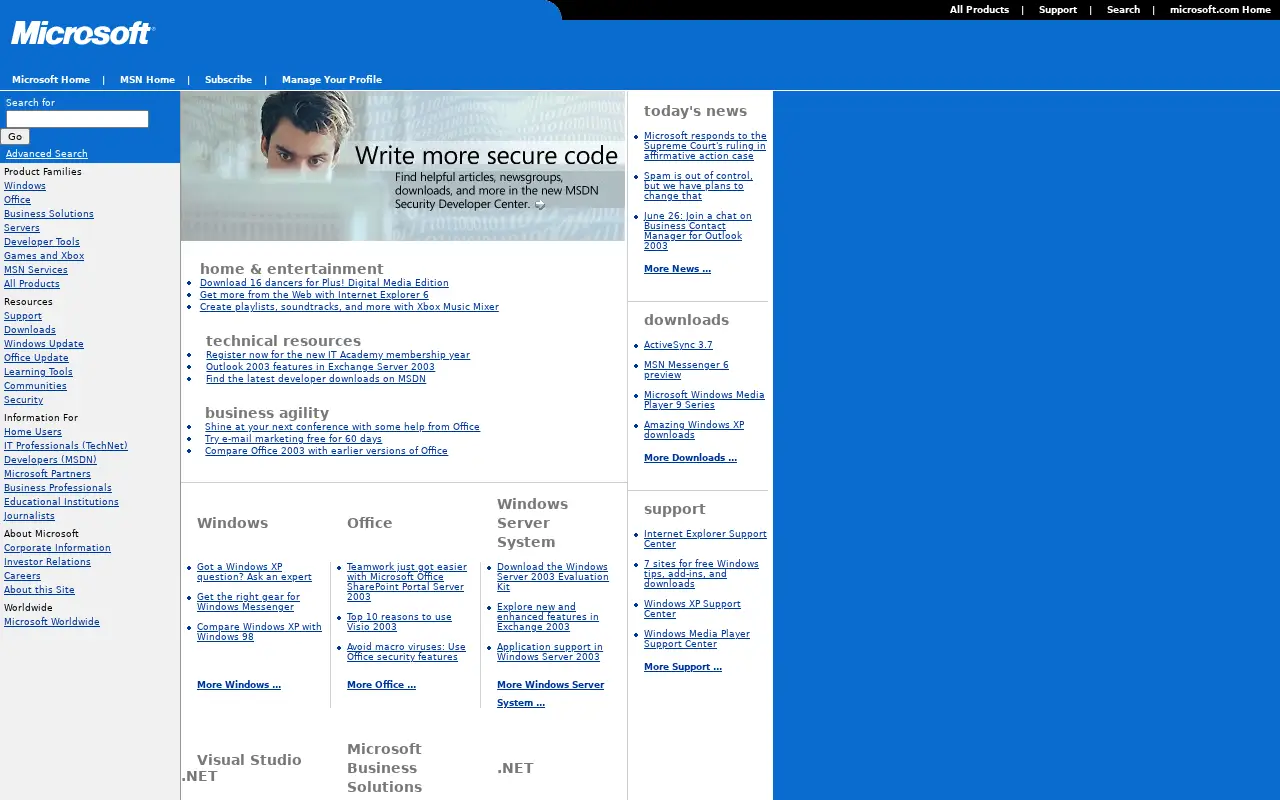
Task: Open Developer Tools product family link
Action: coord(42,242)
